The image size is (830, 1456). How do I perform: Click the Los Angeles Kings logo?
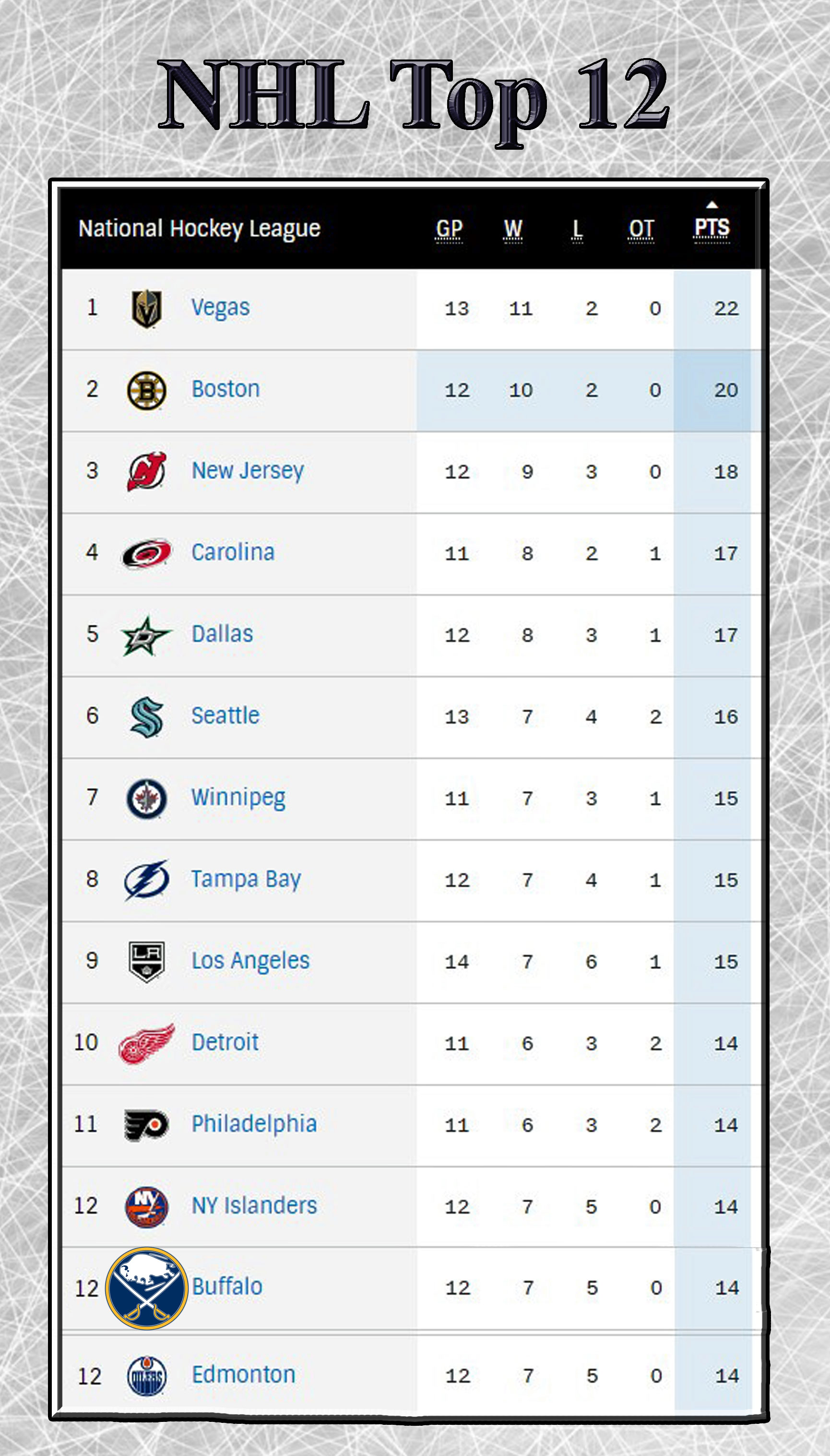(146, 962)
